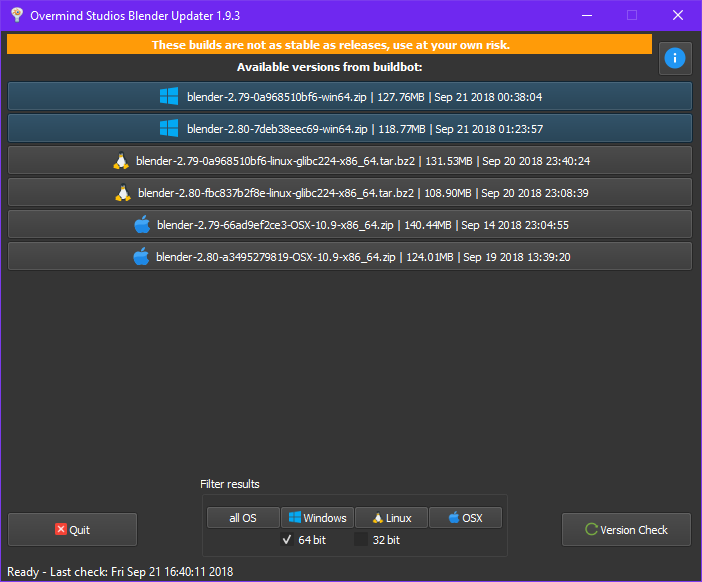Filter results to OSX builds

pos(466,518)
